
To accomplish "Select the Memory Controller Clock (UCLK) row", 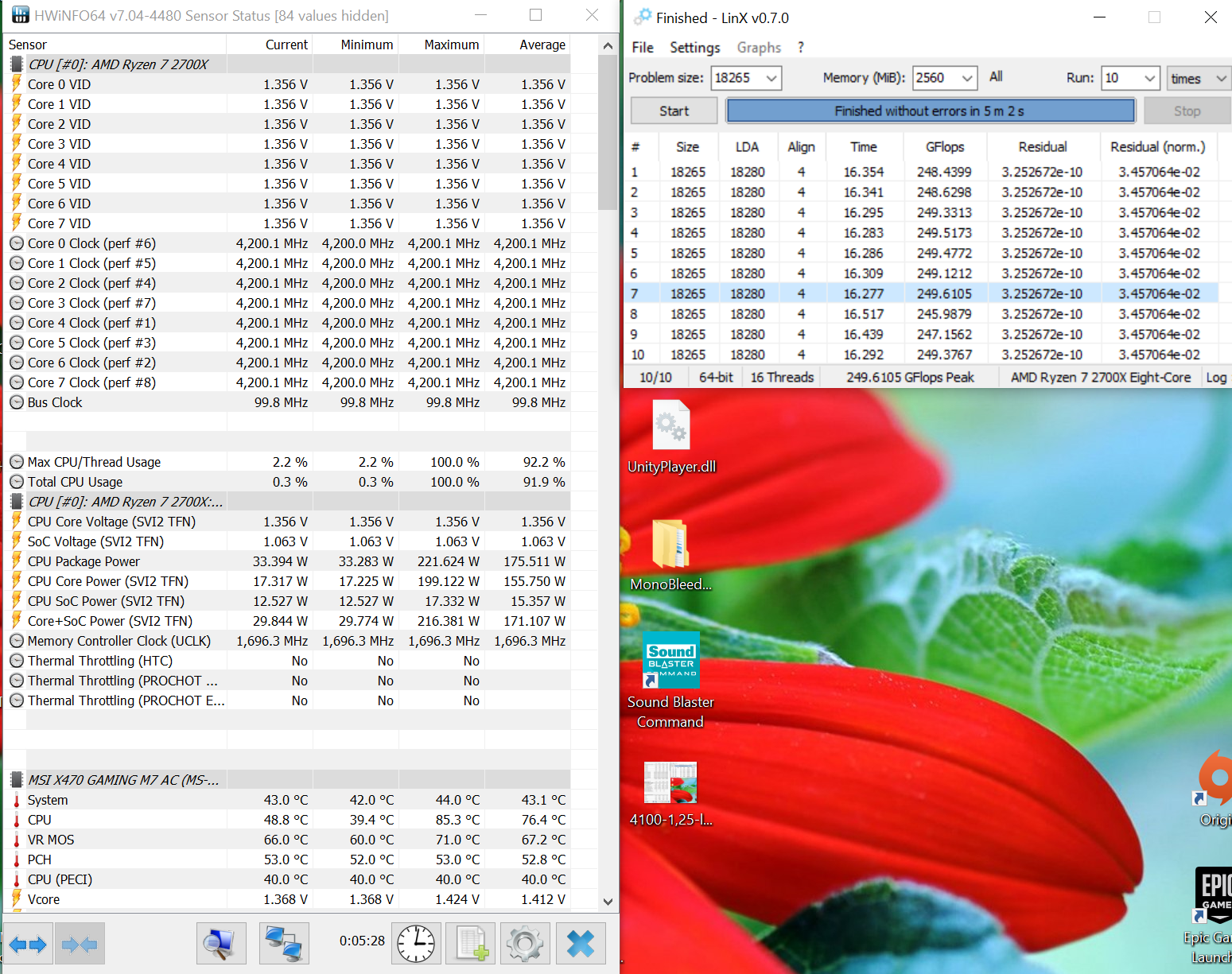I will (x=287, y=641).
